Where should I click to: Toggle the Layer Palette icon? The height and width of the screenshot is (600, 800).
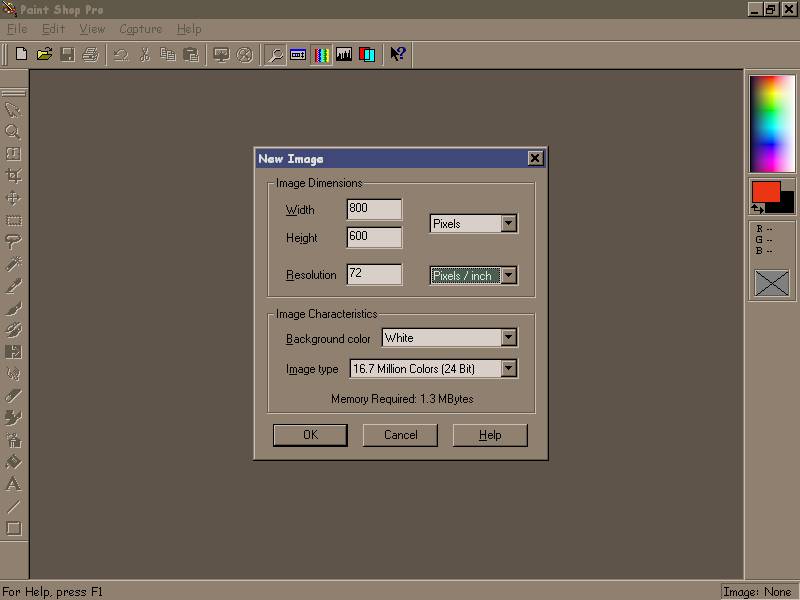pyautogui.click(x=367, y=54)
